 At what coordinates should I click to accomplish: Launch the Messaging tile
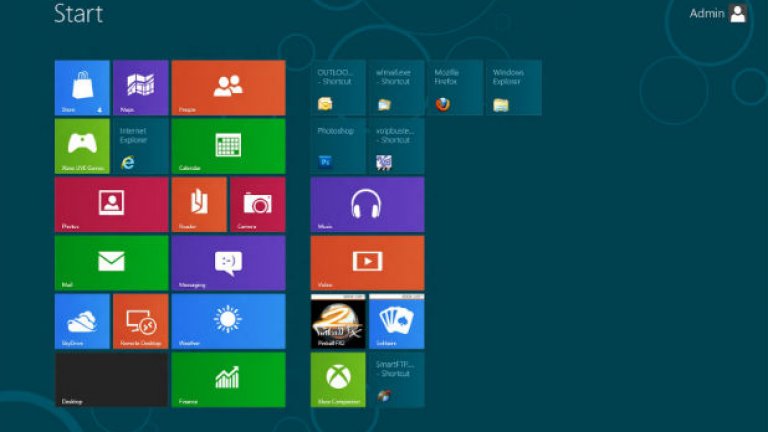228,262
